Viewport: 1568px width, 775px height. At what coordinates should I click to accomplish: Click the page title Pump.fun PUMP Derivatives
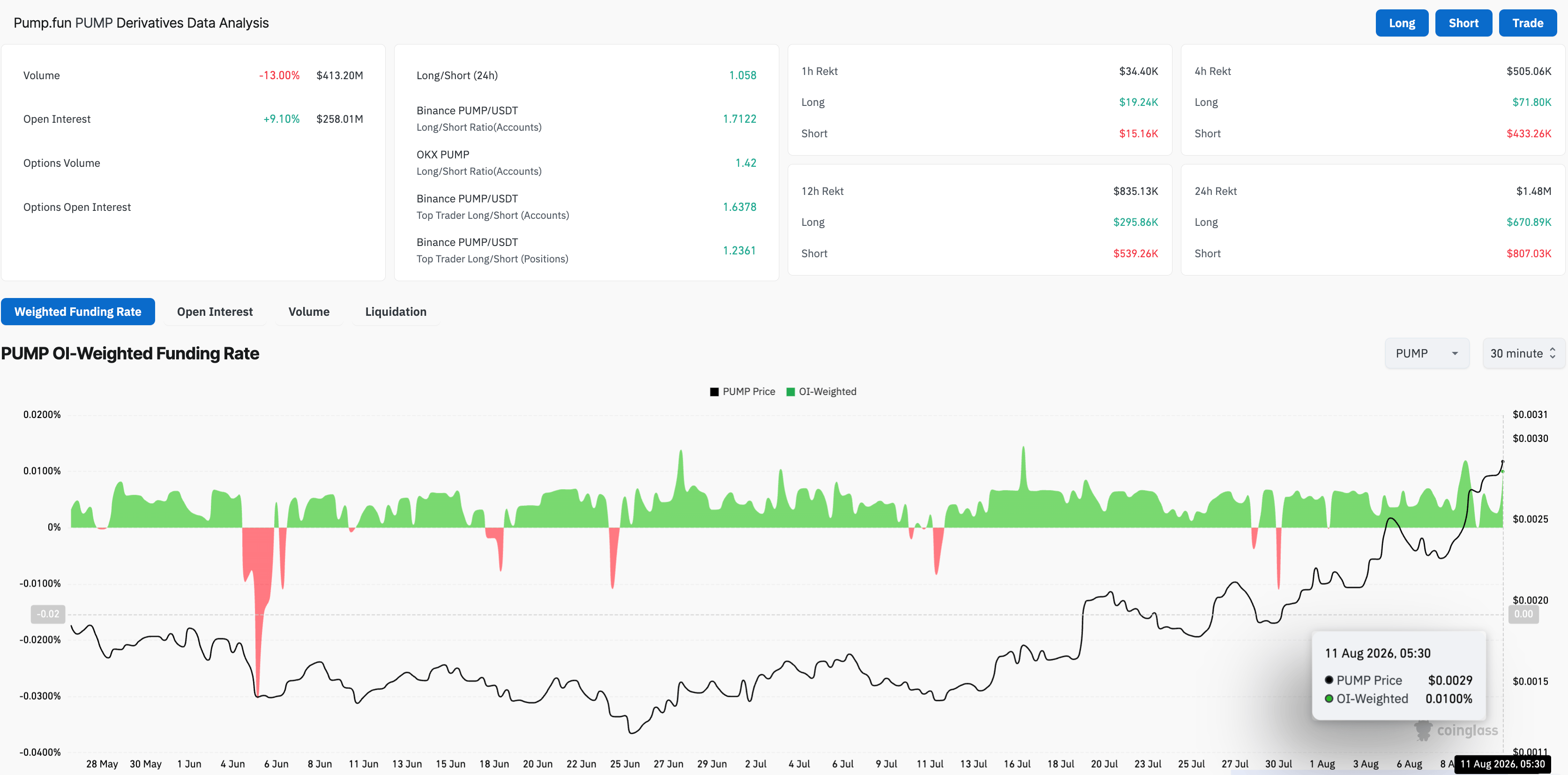[x=141, y=23]
